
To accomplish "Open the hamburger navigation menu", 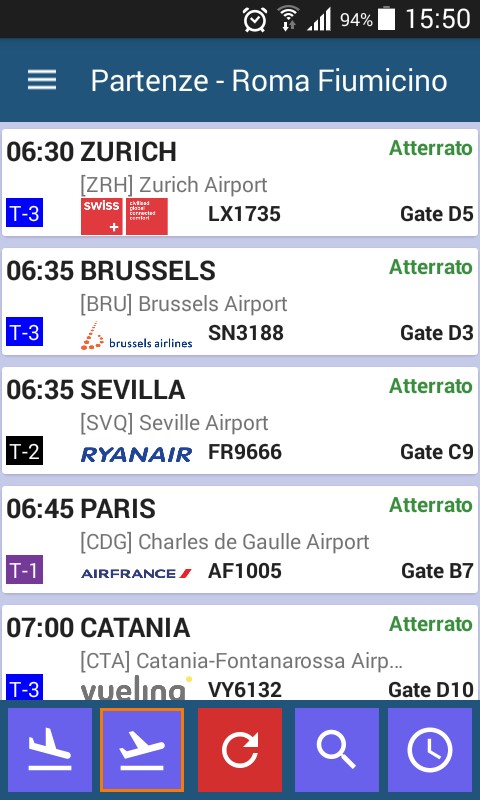I will 42,80.
